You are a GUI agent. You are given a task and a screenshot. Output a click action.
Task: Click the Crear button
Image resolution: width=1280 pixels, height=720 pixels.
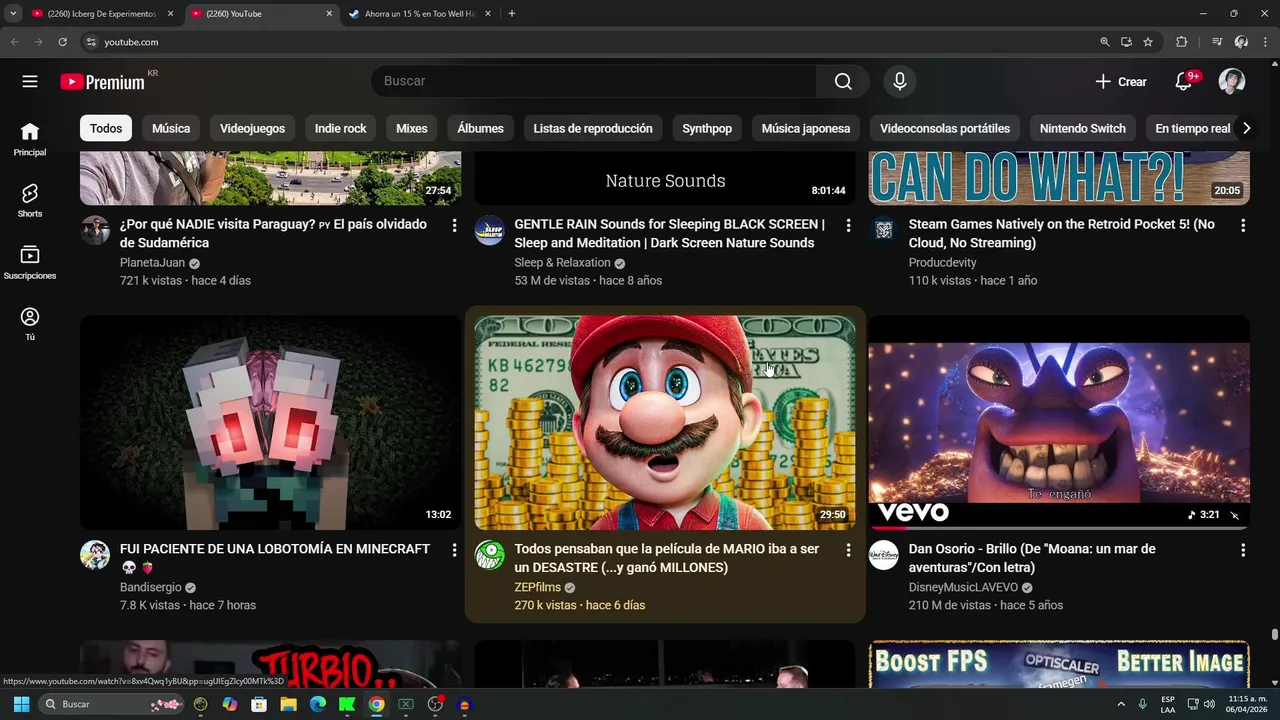coord(1121,82)
